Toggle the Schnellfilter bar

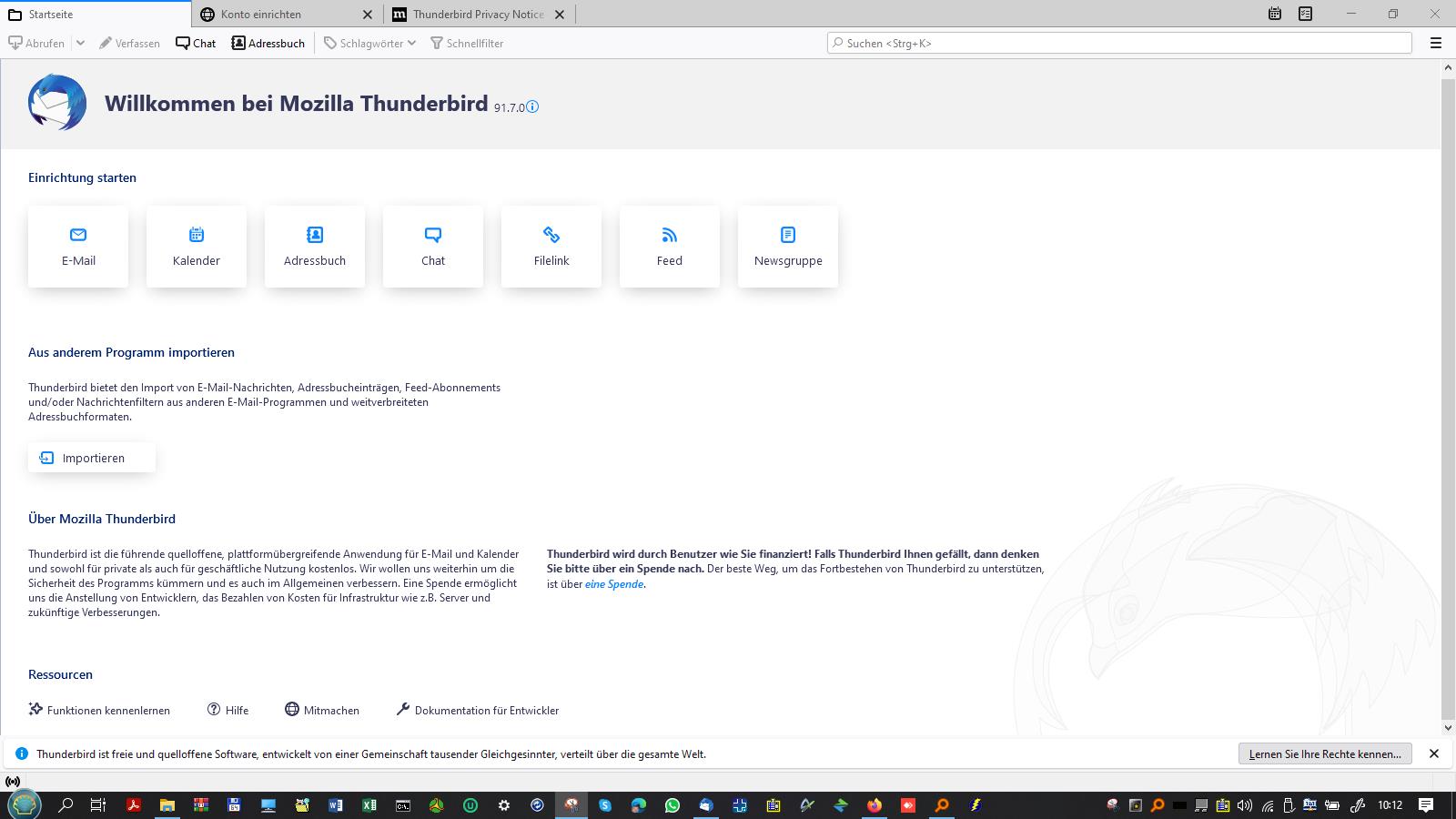467,43
